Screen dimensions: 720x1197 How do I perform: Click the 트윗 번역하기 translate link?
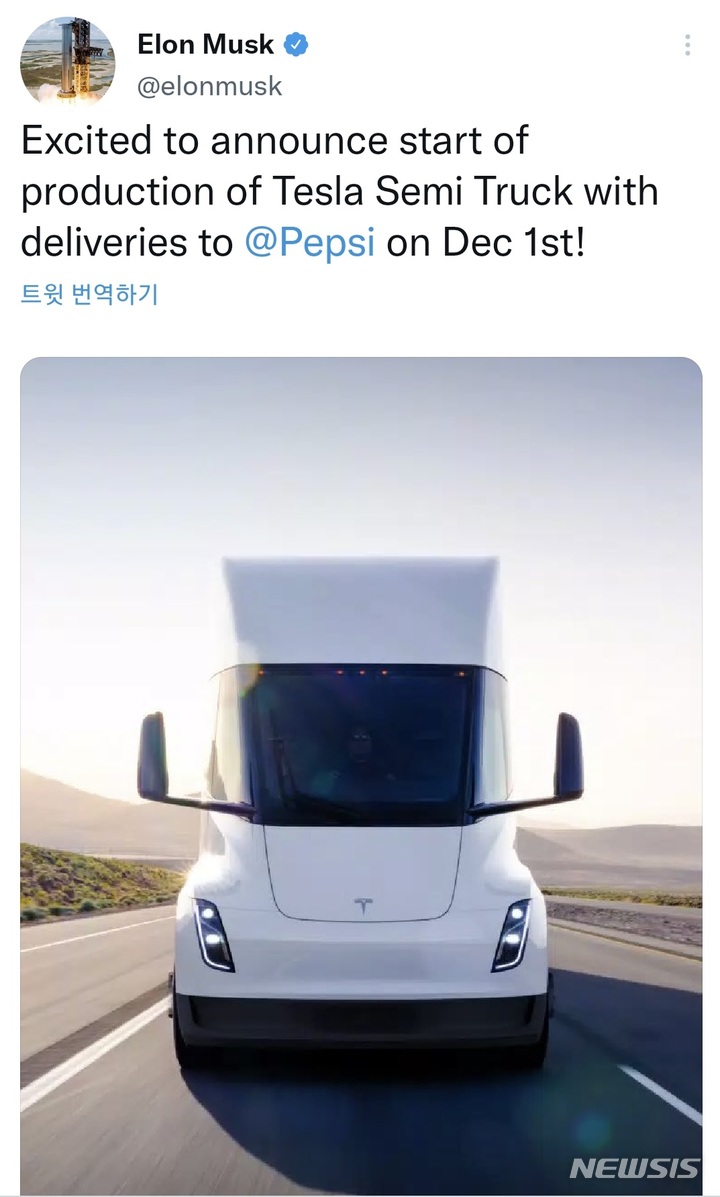pos(89,294)
